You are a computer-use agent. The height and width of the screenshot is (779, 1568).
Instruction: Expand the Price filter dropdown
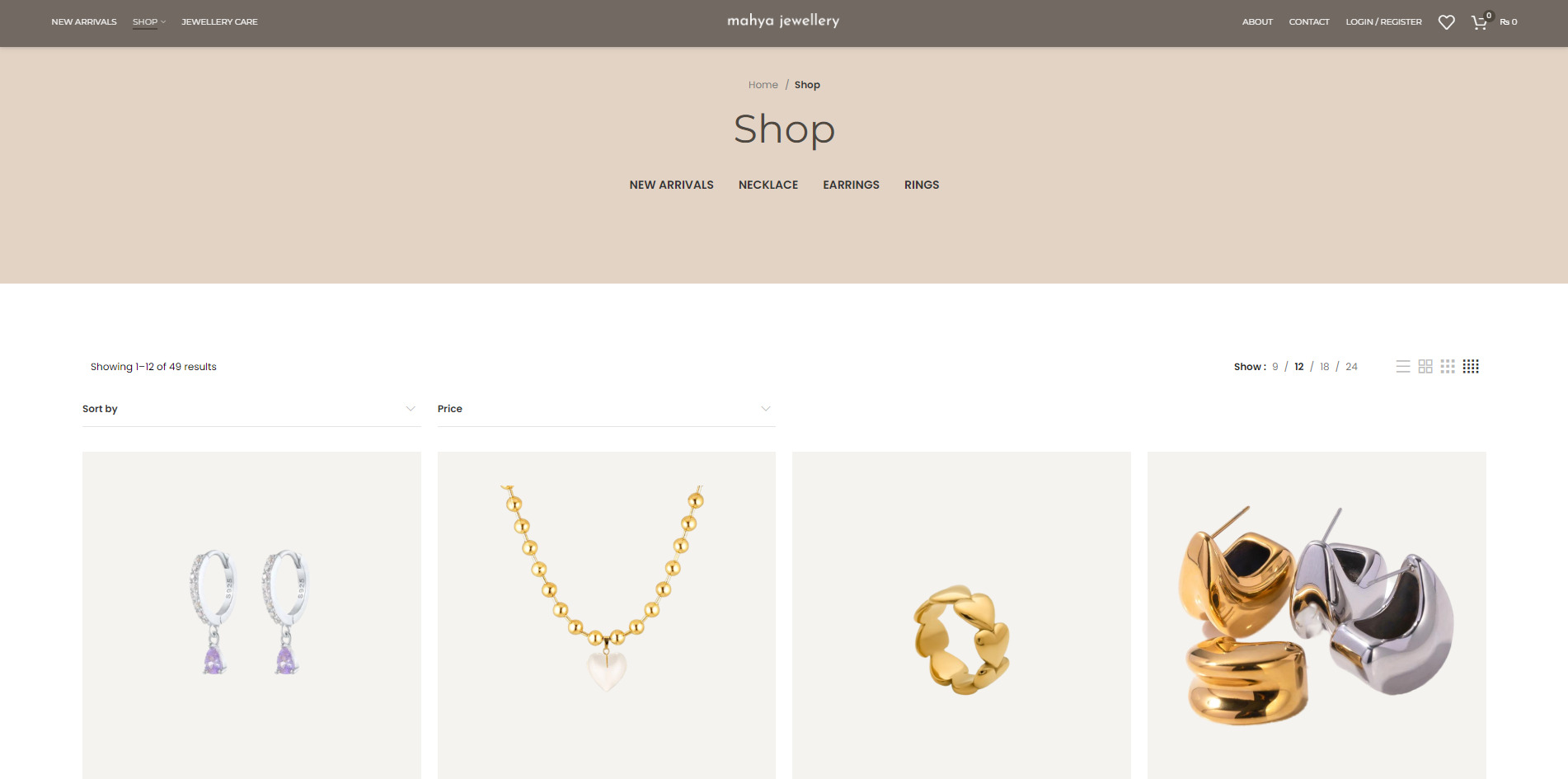click(x=607, y=409)
